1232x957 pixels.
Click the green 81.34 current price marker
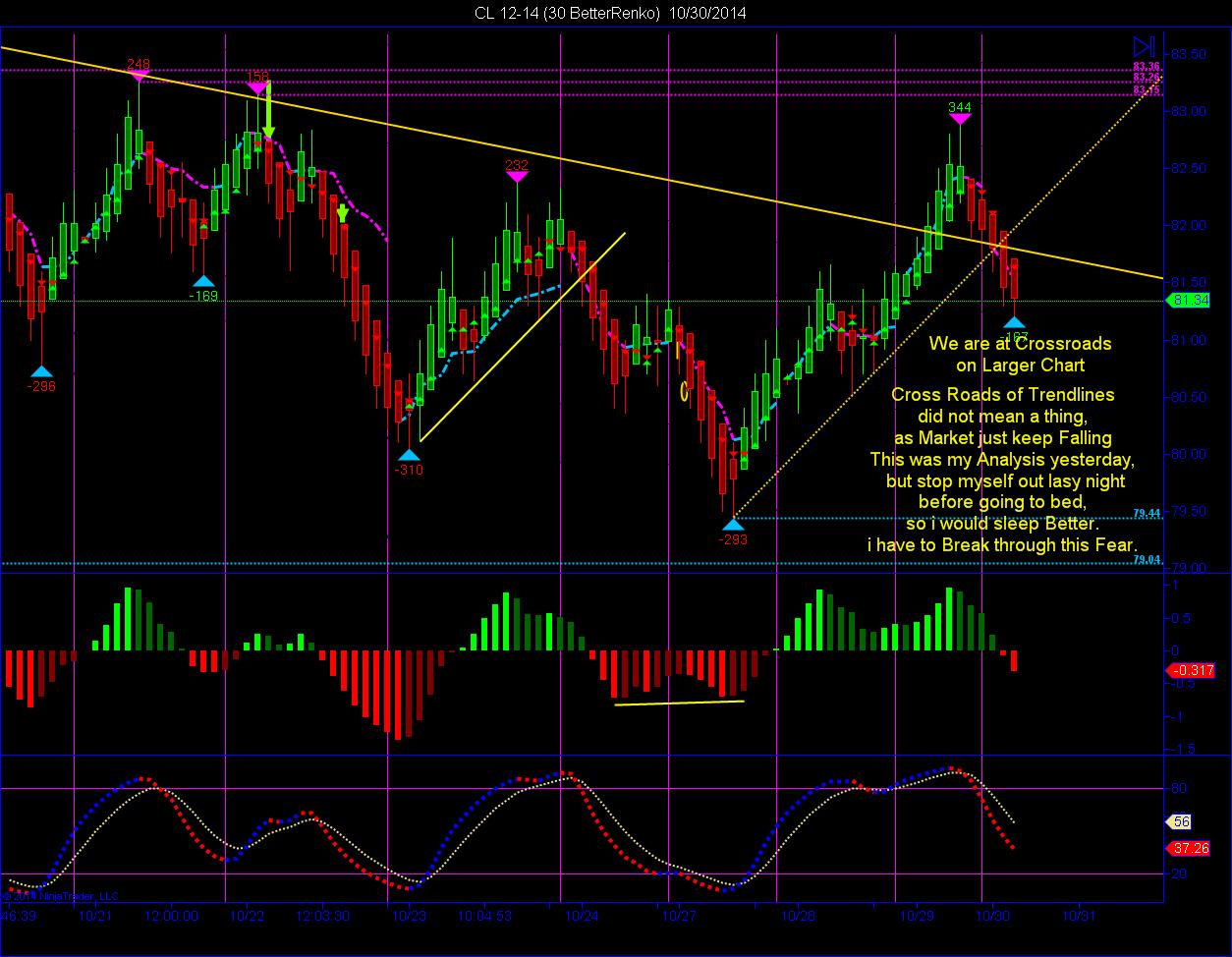click(x=1190, y=301)
